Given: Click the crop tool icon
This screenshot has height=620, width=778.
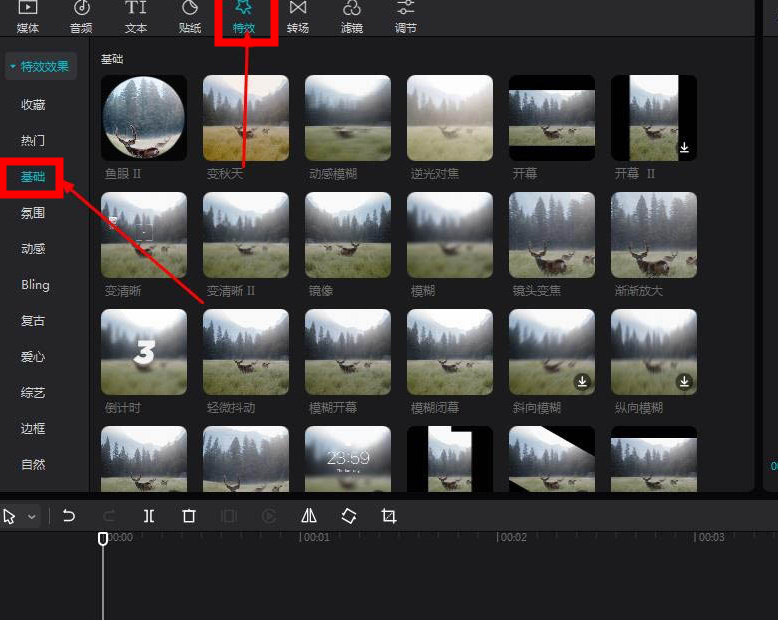Looking at the screenshot, I should pos(389,516).
